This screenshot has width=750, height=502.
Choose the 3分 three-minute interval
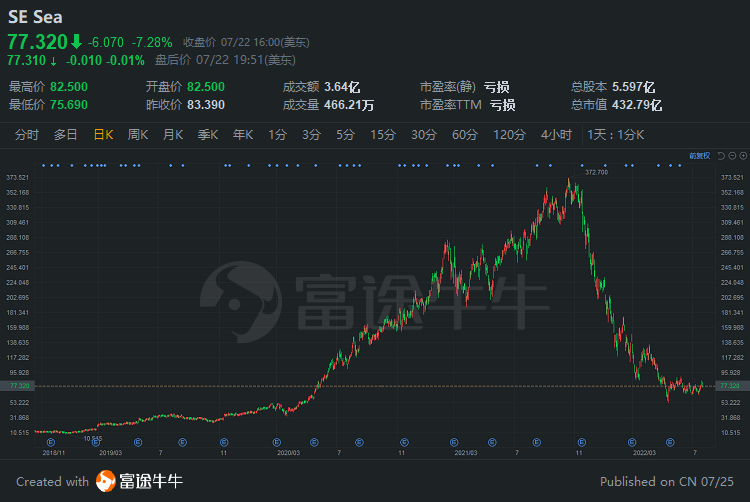311,135
